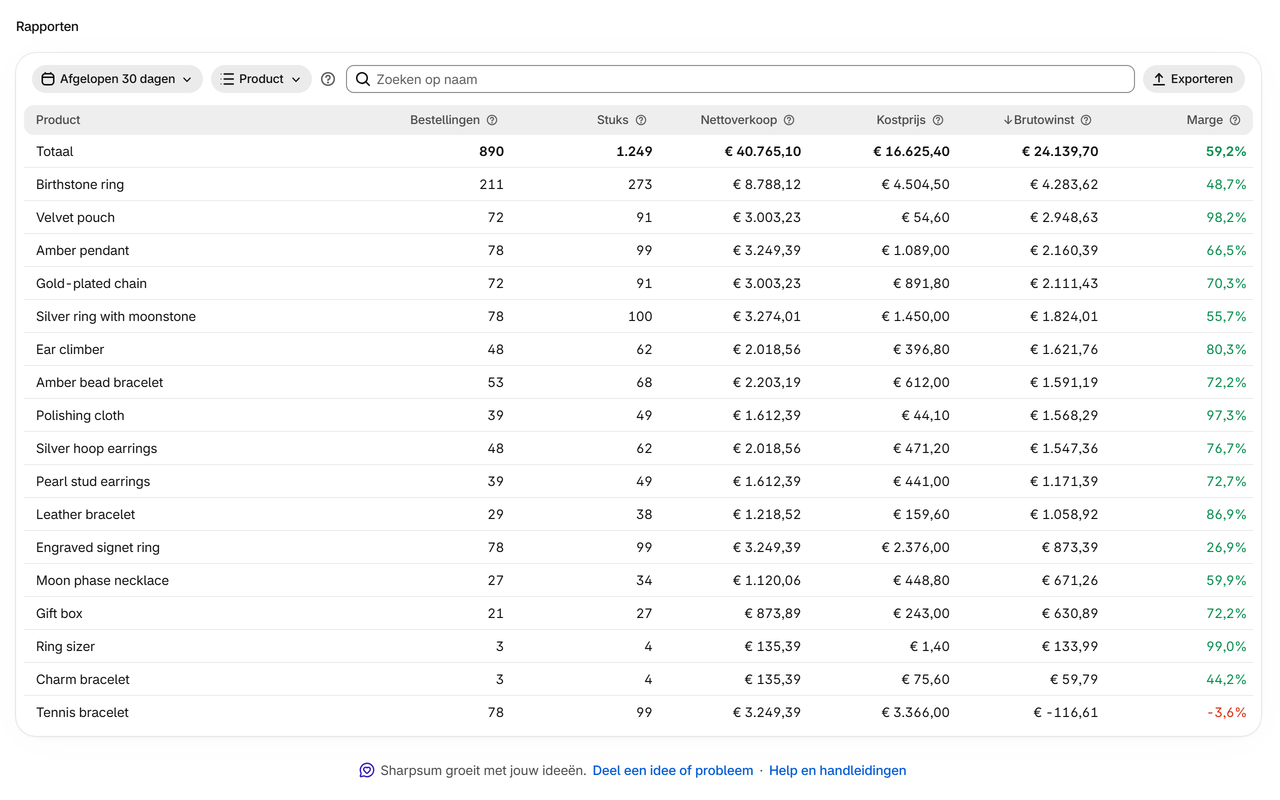Click the Brutowinst column help icon
Image resolution: width=1280 pixels, height=800 pixels.
(1086, 120)
